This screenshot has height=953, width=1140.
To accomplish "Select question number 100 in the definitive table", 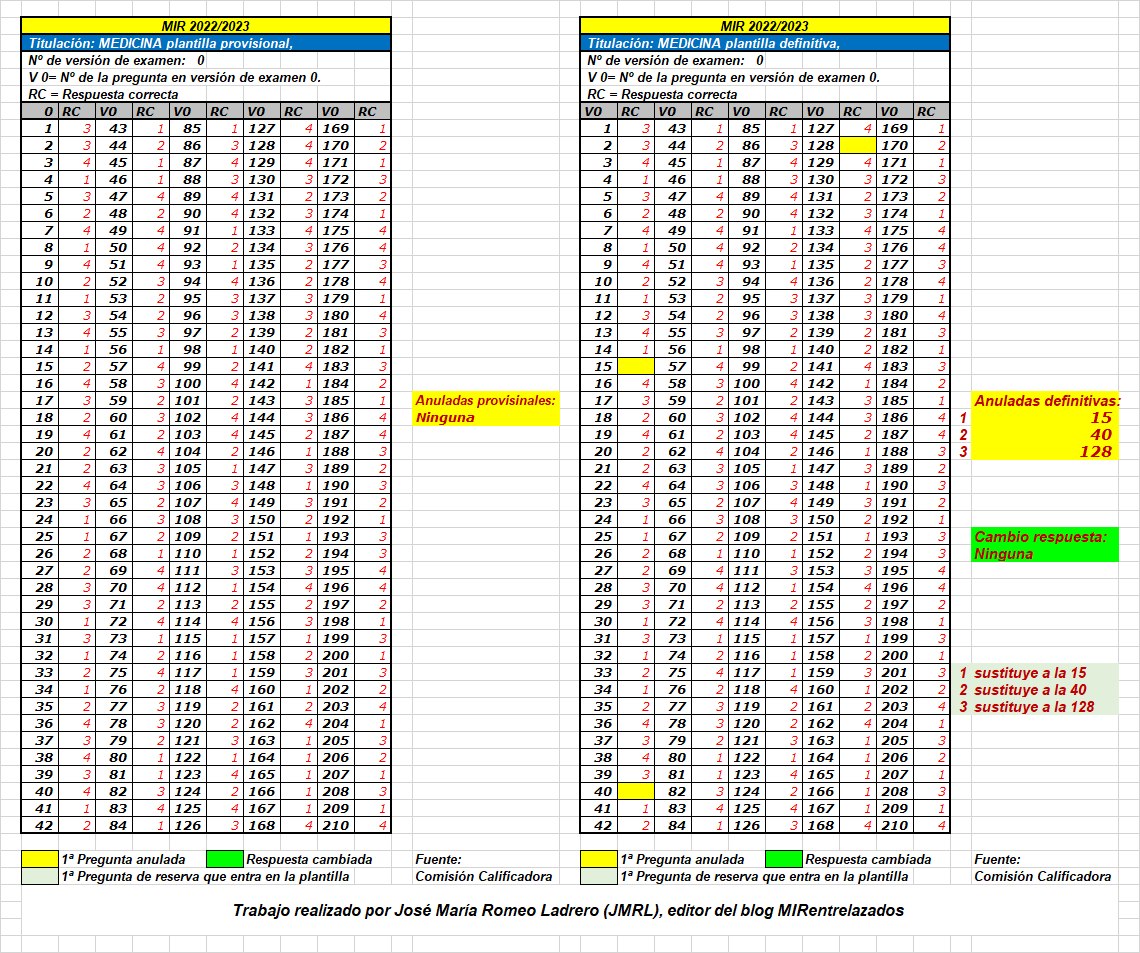I will click(747, 384).
